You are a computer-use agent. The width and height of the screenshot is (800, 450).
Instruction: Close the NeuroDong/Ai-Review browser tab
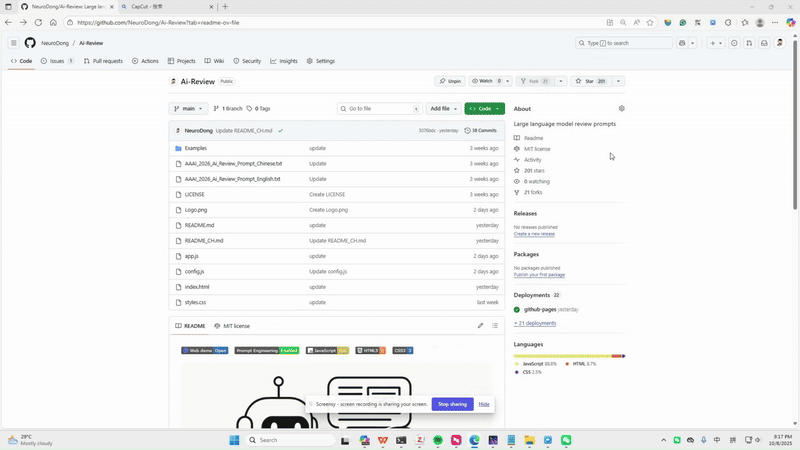pos(112,7)
